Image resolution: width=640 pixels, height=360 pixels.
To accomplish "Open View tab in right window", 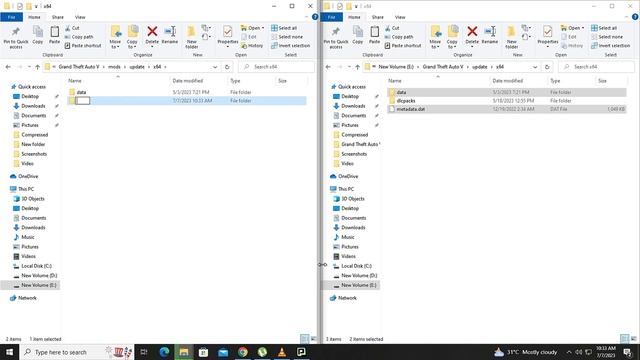I will pyautogui.click(x=400, y=17).
